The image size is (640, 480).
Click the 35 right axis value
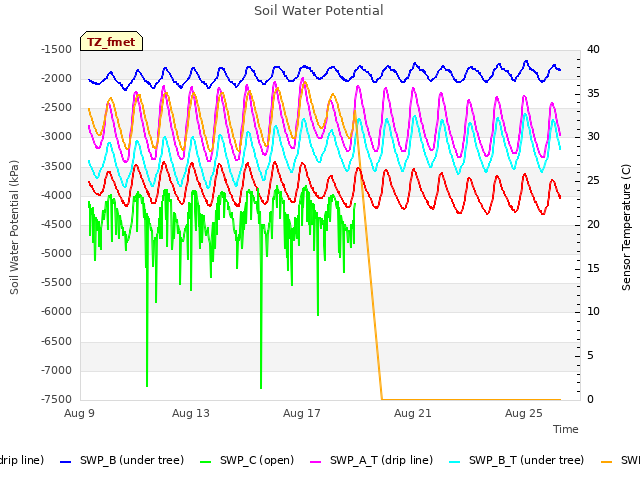pyautogui.click(x=593, y=93)
